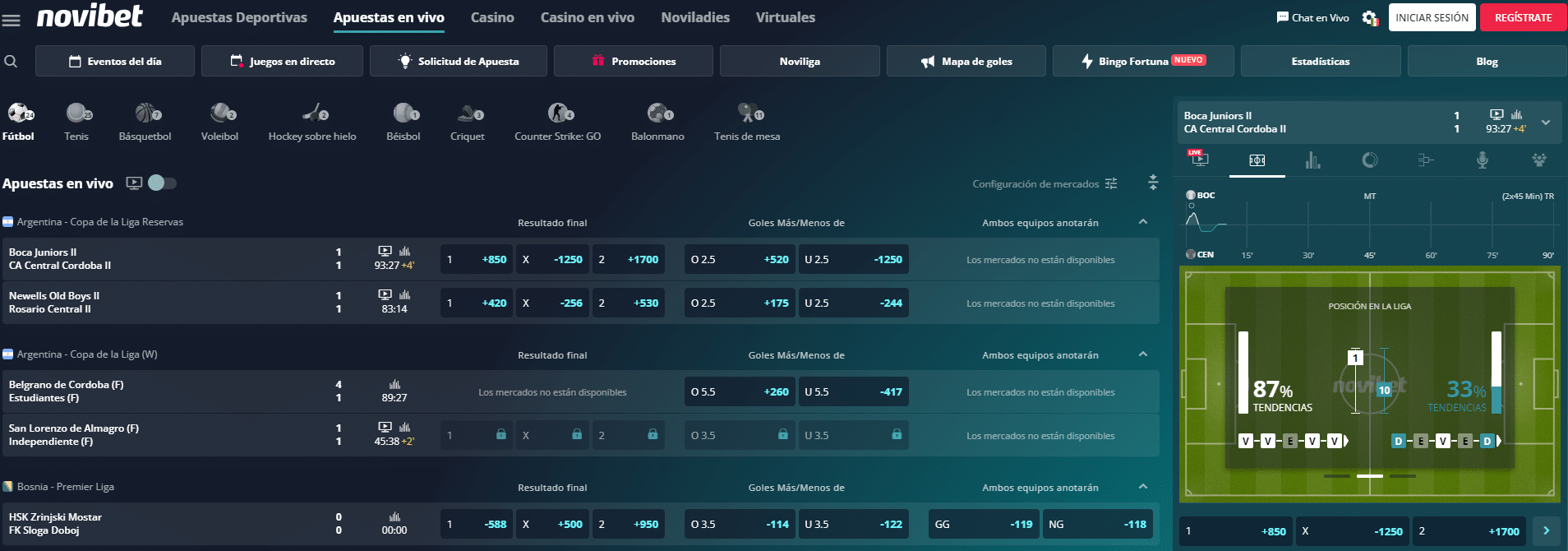Collapse Argentina Copa de la Liga Reservas section
This screenshot has width=1568, height=551.
(x=1143, y=222)
